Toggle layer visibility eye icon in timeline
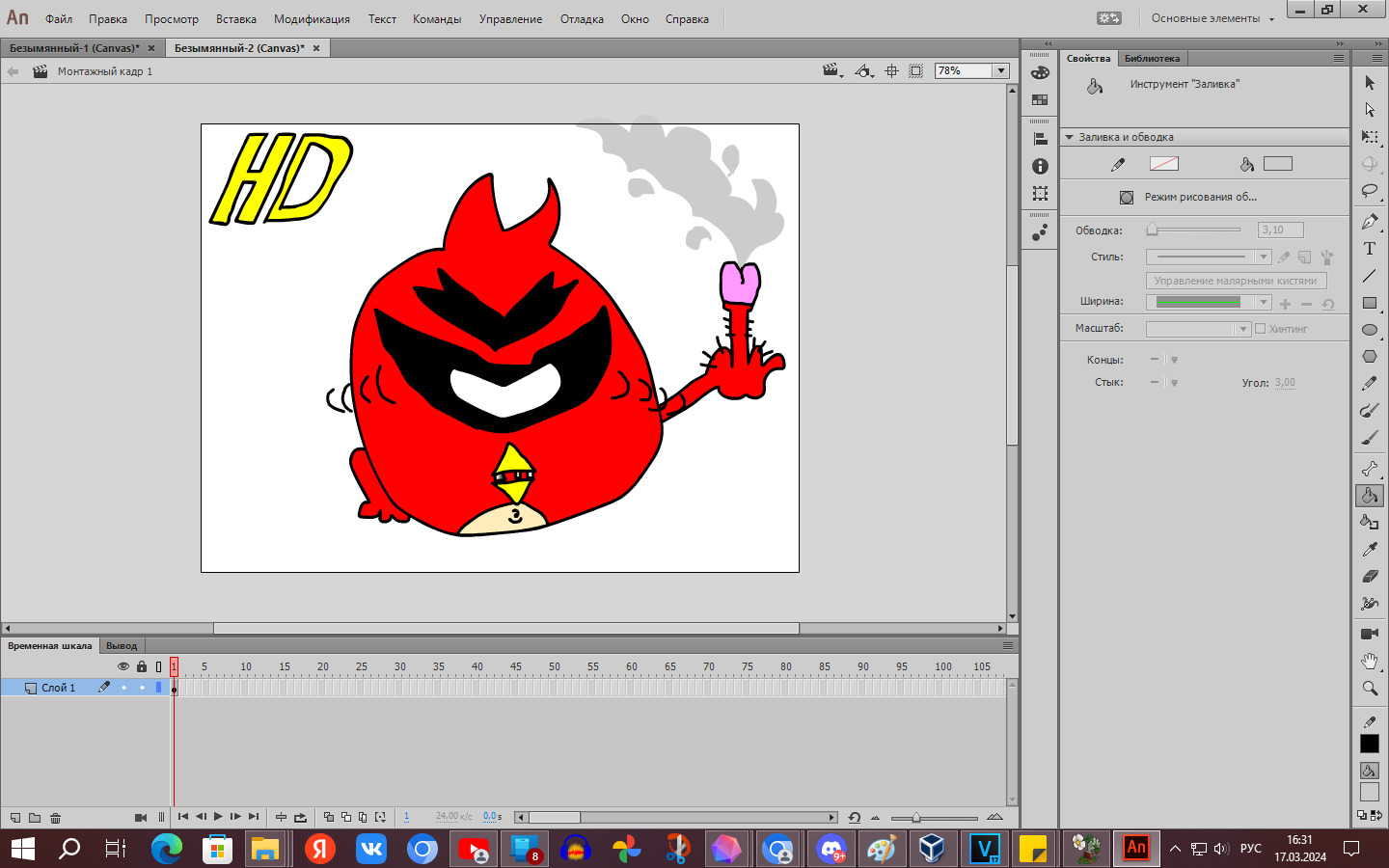 (x=123, y=666)
